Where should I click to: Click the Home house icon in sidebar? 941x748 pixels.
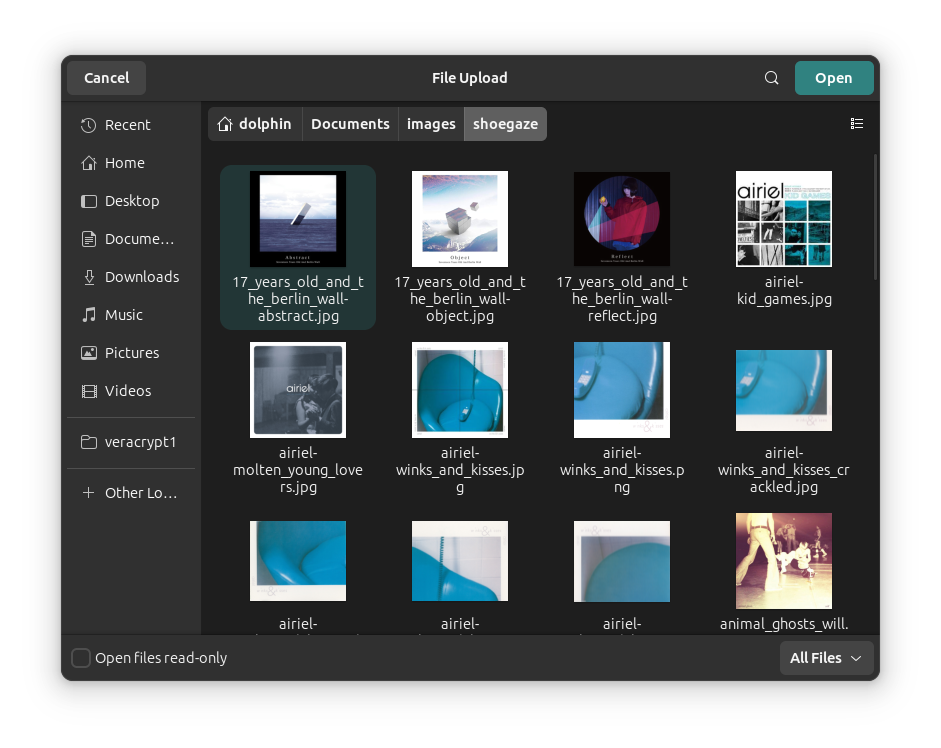(x=89, y=163)
